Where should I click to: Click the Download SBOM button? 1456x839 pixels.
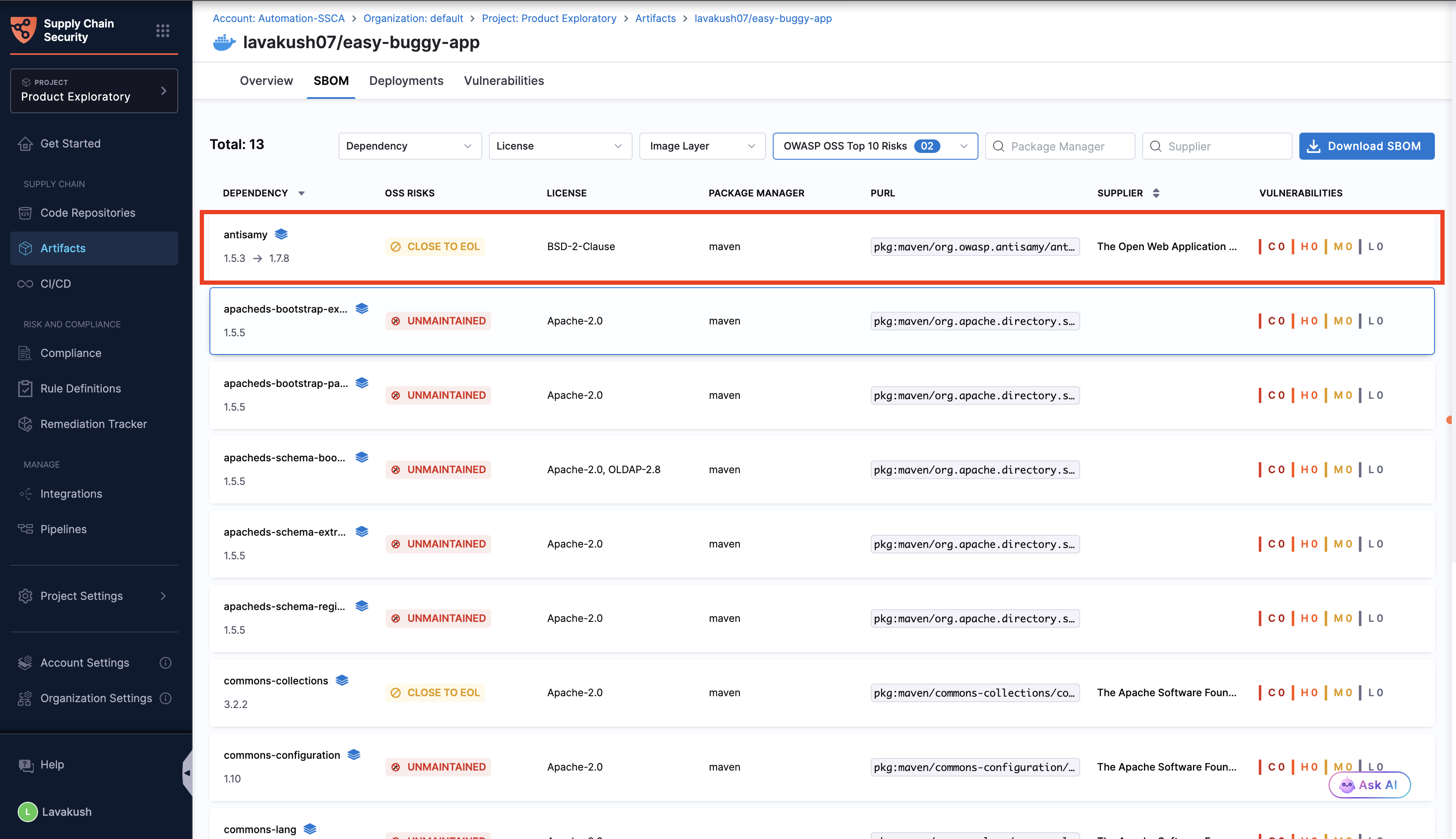point(1366,146)
